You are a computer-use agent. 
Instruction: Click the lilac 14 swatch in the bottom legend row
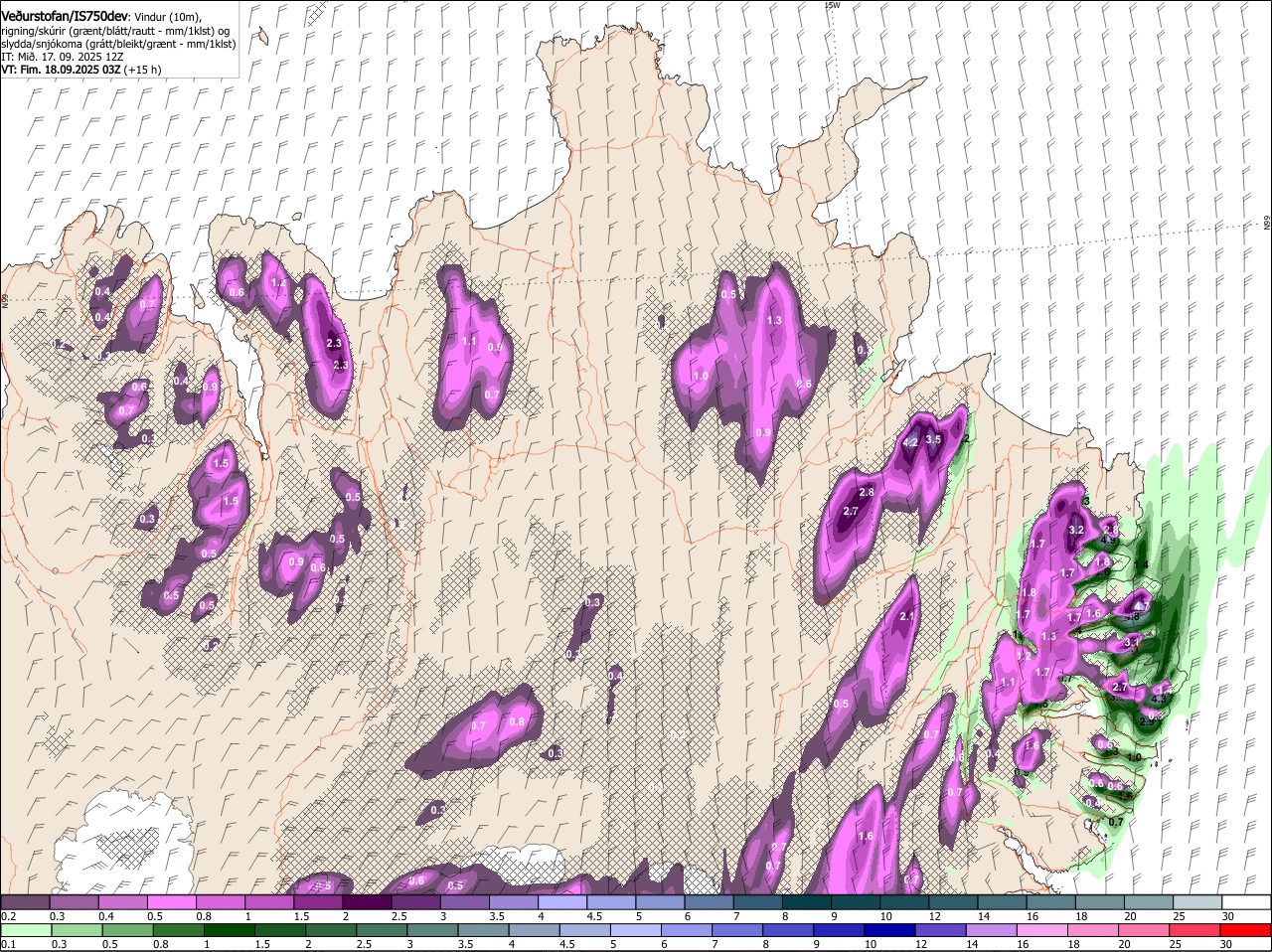pos(992,931)
